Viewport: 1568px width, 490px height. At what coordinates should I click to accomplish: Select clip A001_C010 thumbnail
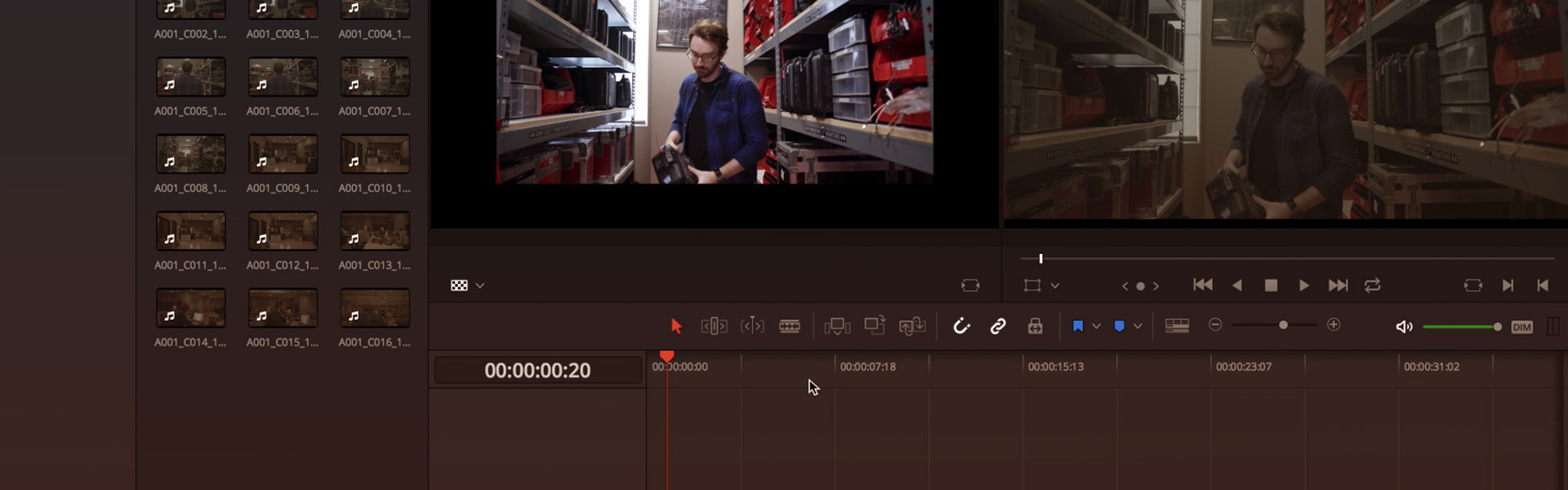(376, 154)
